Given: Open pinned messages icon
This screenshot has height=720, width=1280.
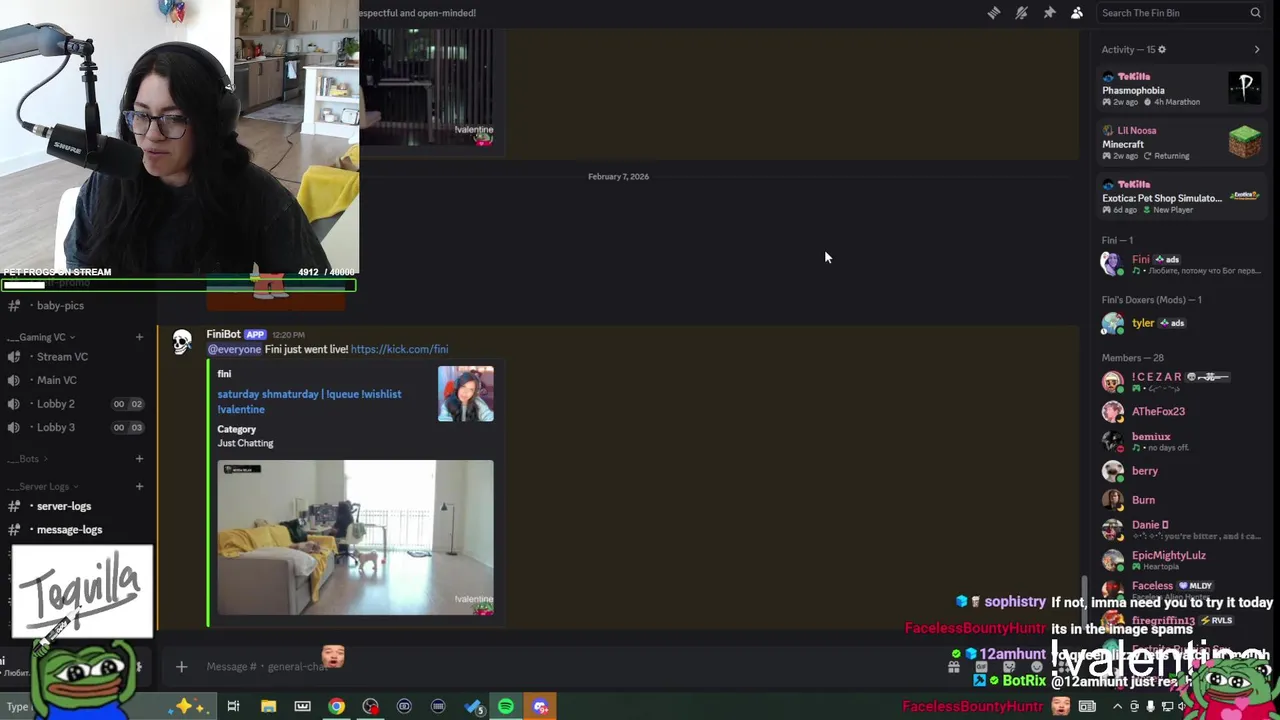Looking at the screenshot, I should tap(1049, 13).
